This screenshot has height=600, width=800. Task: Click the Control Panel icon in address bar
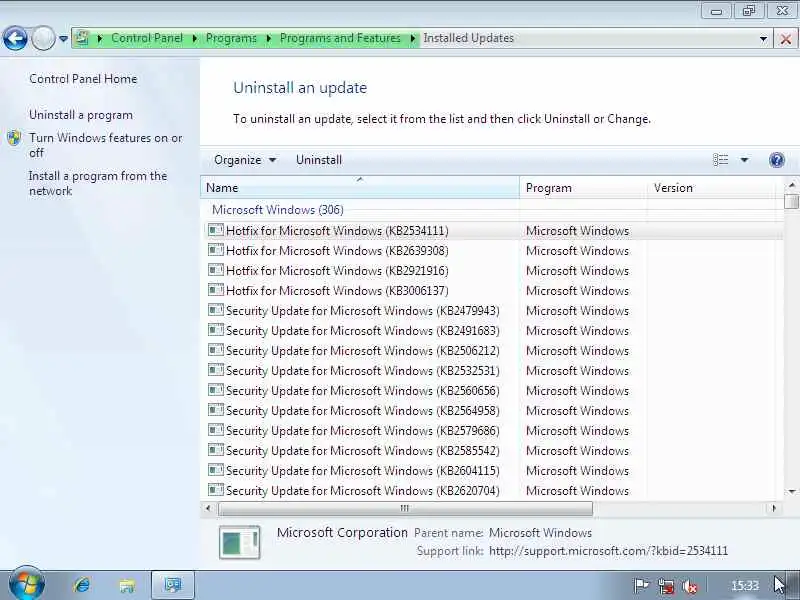tap(82, 38)
